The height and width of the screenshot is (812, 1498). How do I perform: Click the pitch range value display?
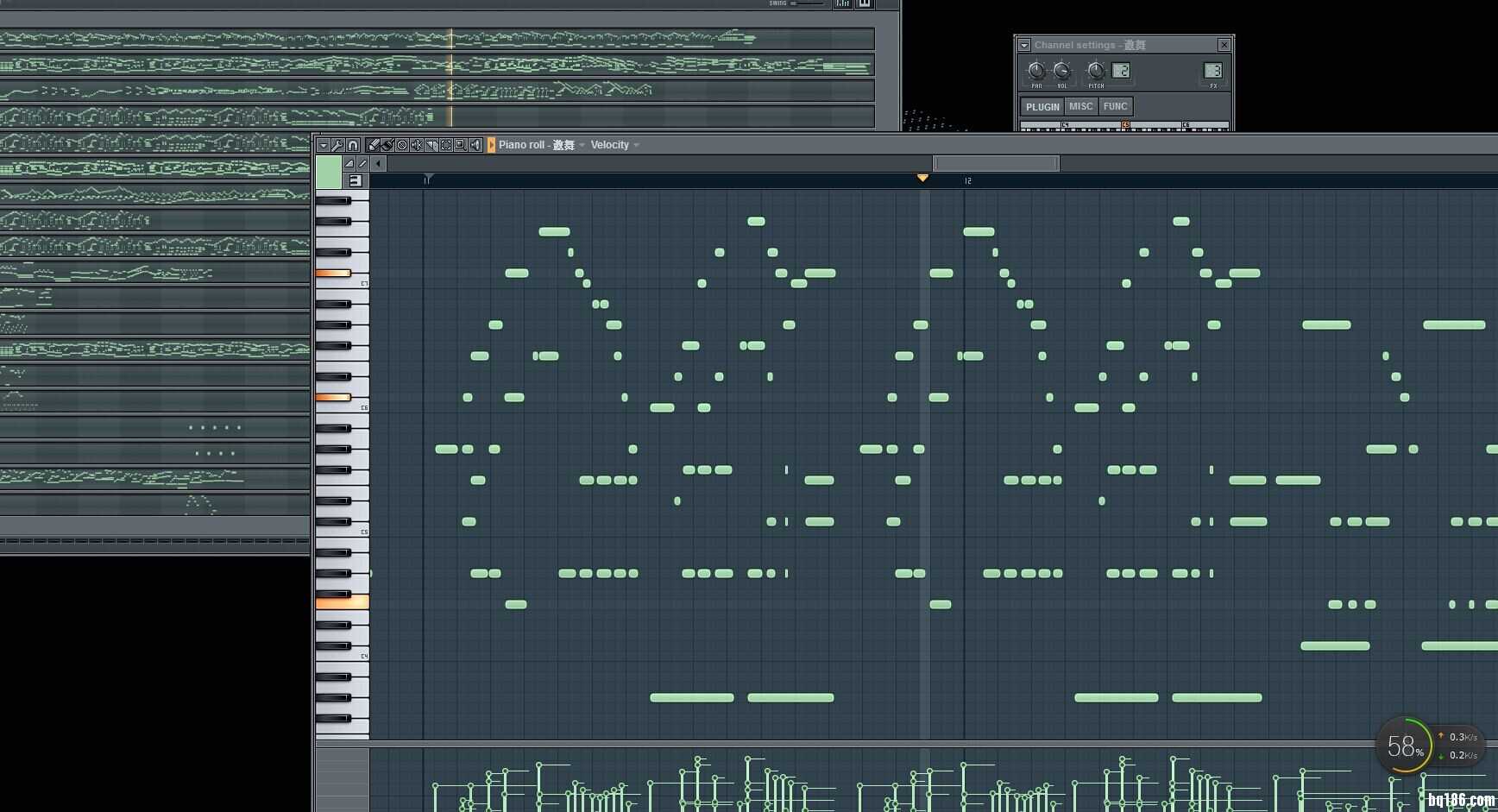[1121, 71]
